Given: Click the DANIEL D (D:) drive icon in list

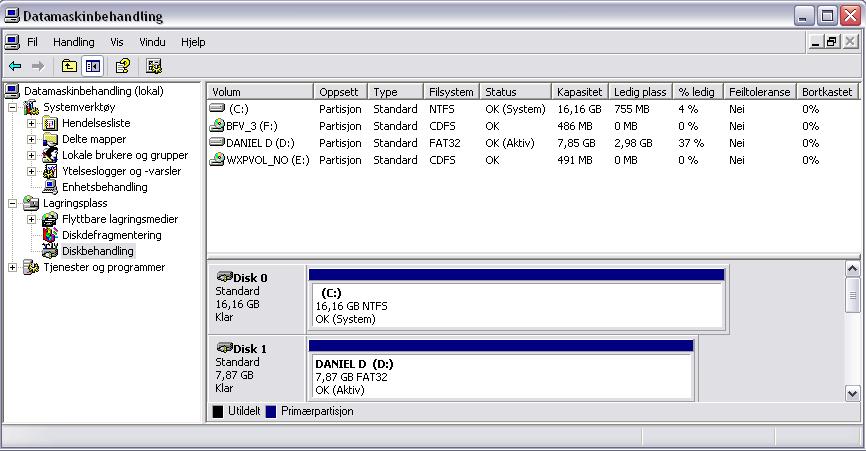Looking at the screenshot, I should click(x=217, y=142).
